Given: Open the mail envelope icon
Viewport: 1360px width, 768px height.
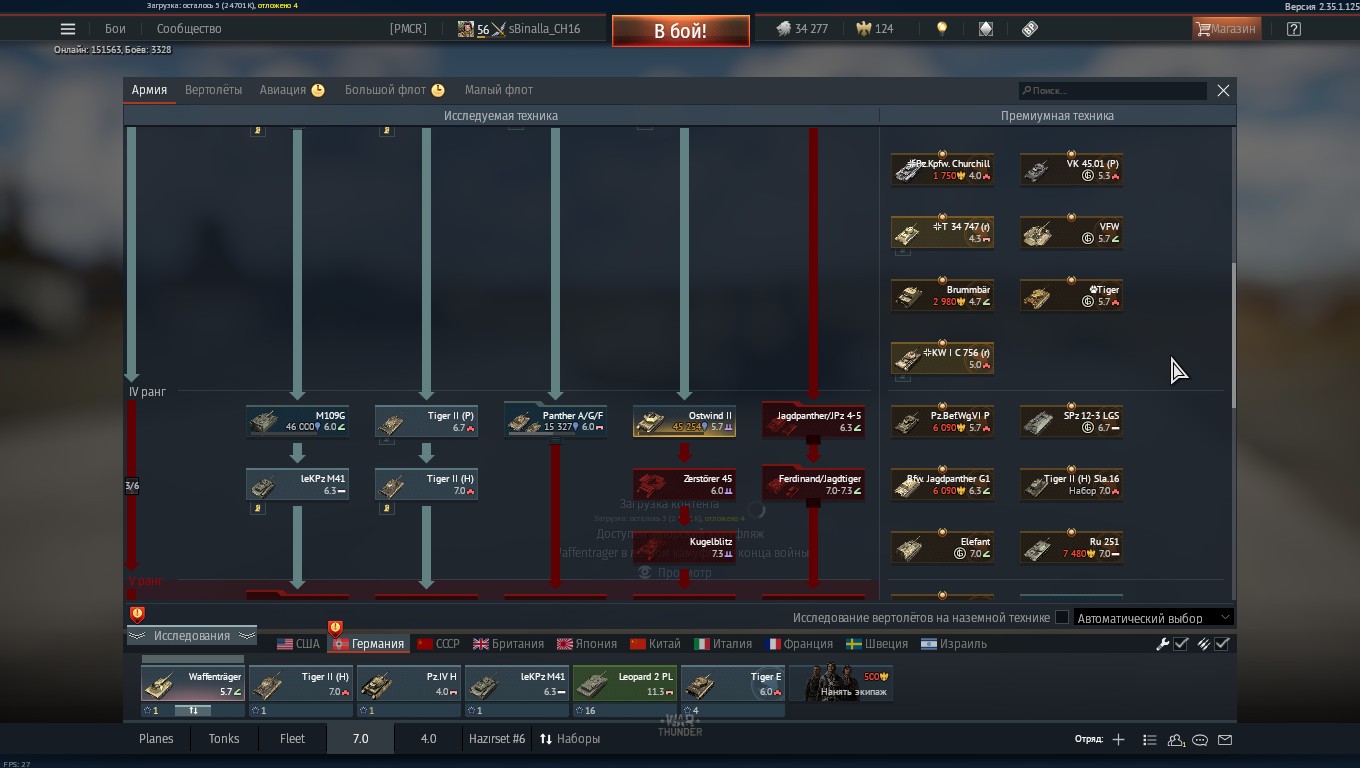Looking at the screenshot, I should tap(1225, 740).
